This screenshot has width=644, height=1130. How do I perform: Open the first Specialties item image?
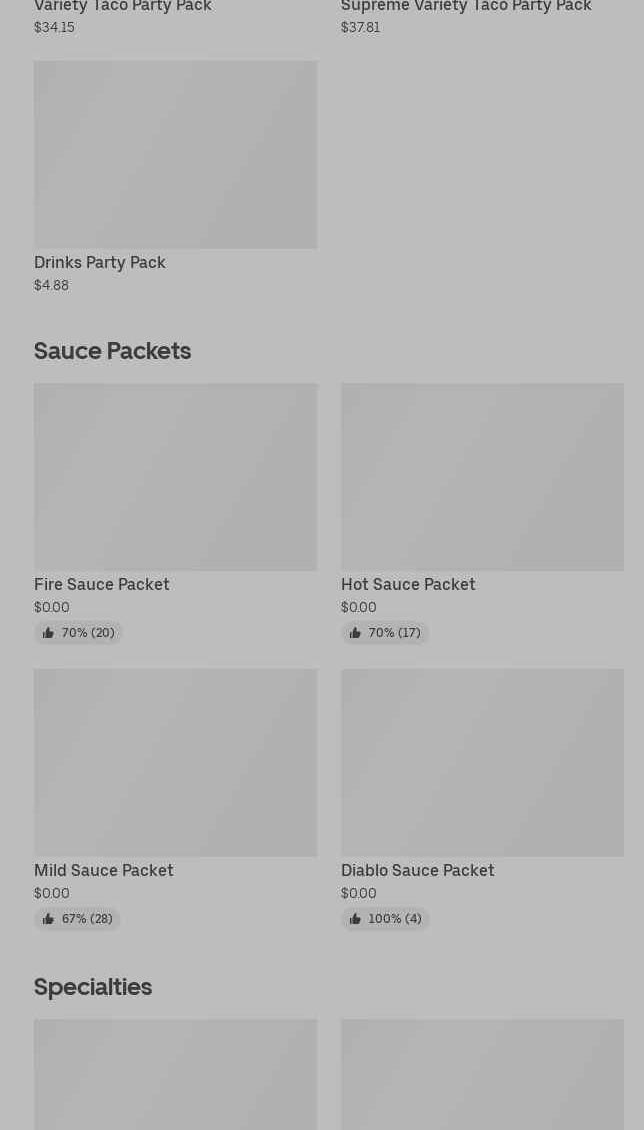[x=175, y=1075]
